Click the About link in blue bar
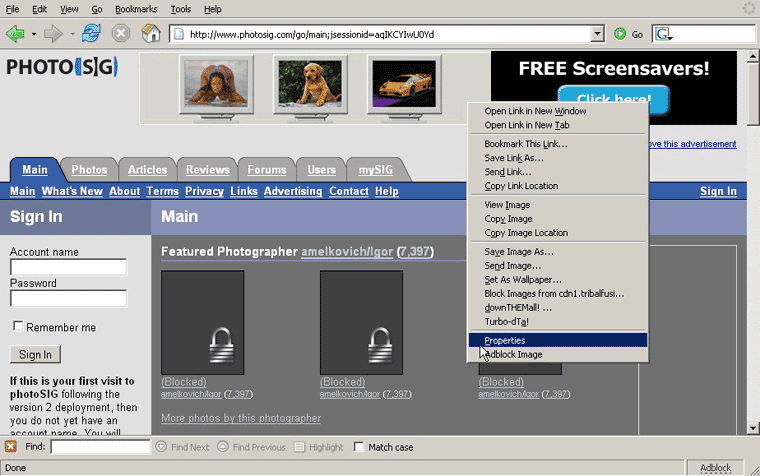 click(125, 191)
